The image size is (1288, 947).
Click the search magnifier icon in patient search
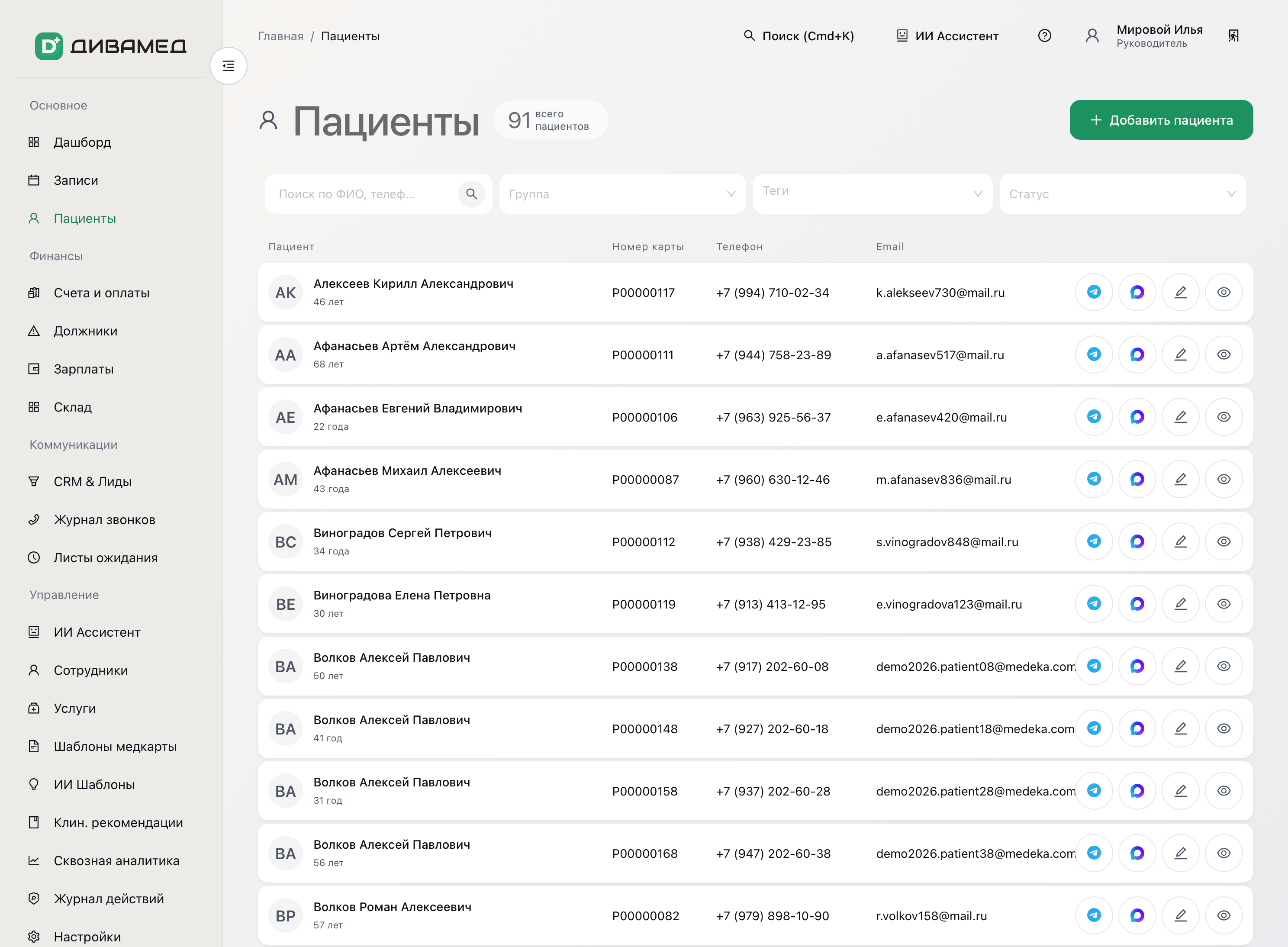pos(471,194)
